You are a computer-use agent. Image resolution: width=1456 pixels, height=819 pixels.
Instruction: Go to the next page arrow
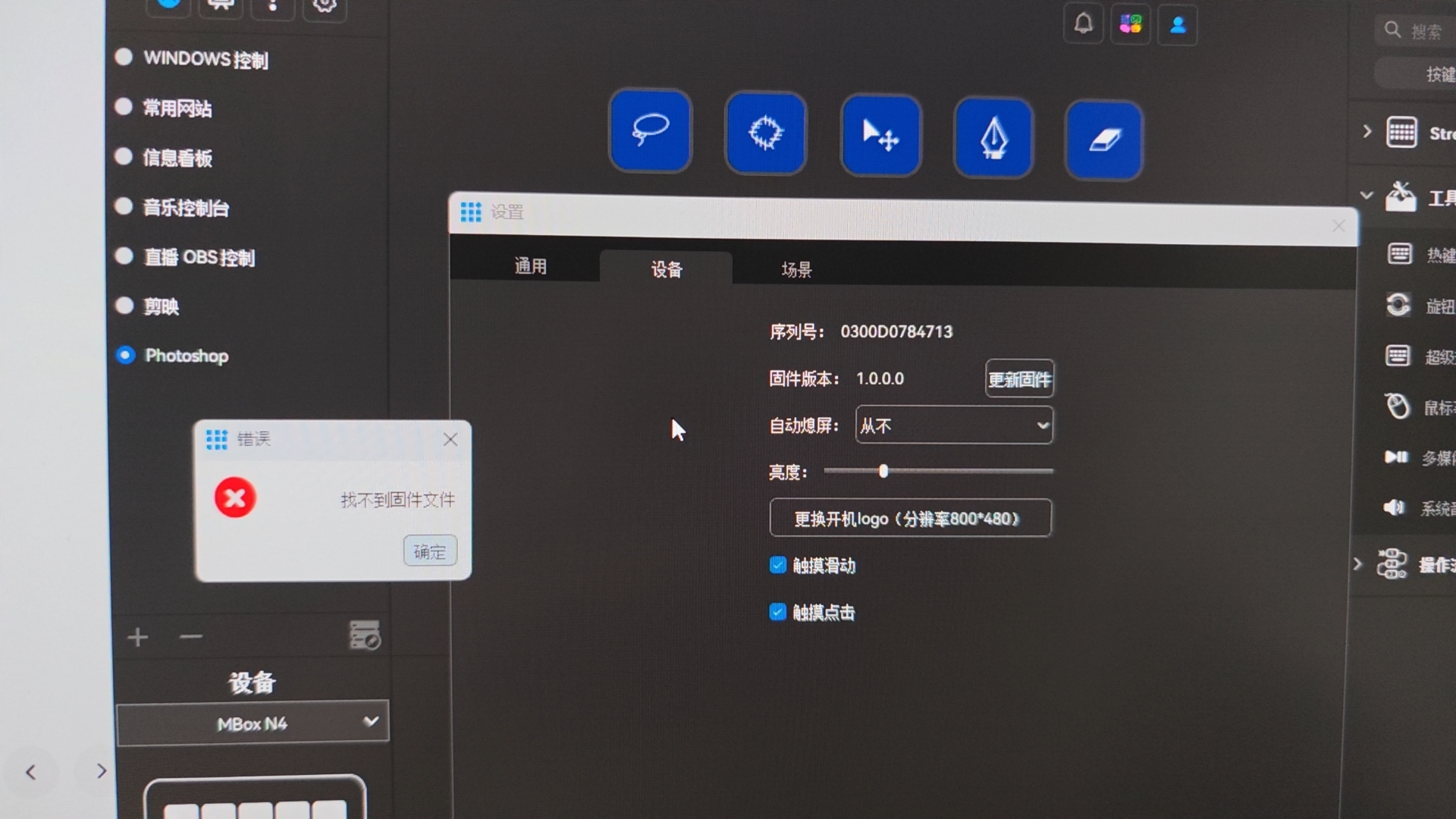102,771
